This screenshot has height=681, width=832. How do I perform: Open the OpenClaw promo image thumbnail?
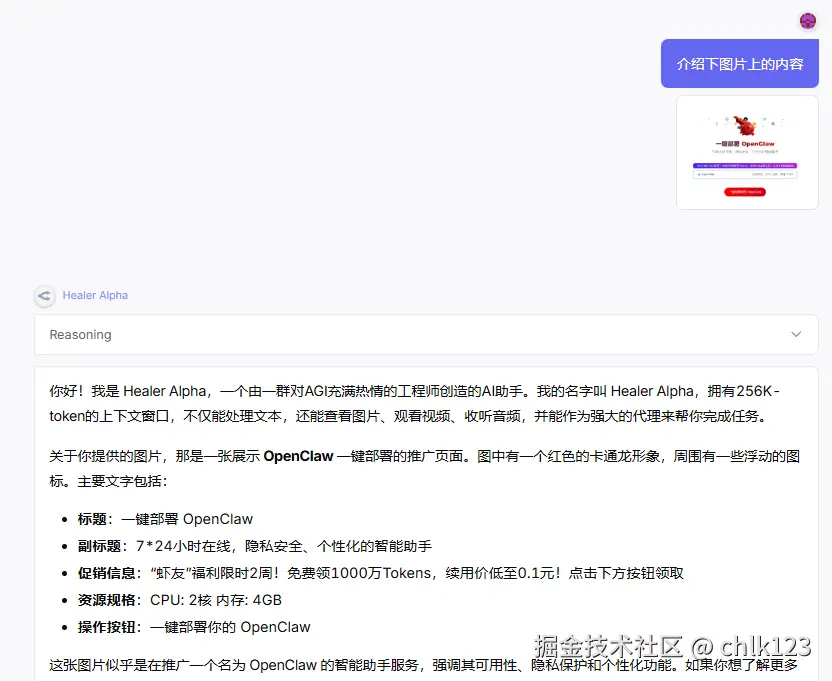point(746,152)
